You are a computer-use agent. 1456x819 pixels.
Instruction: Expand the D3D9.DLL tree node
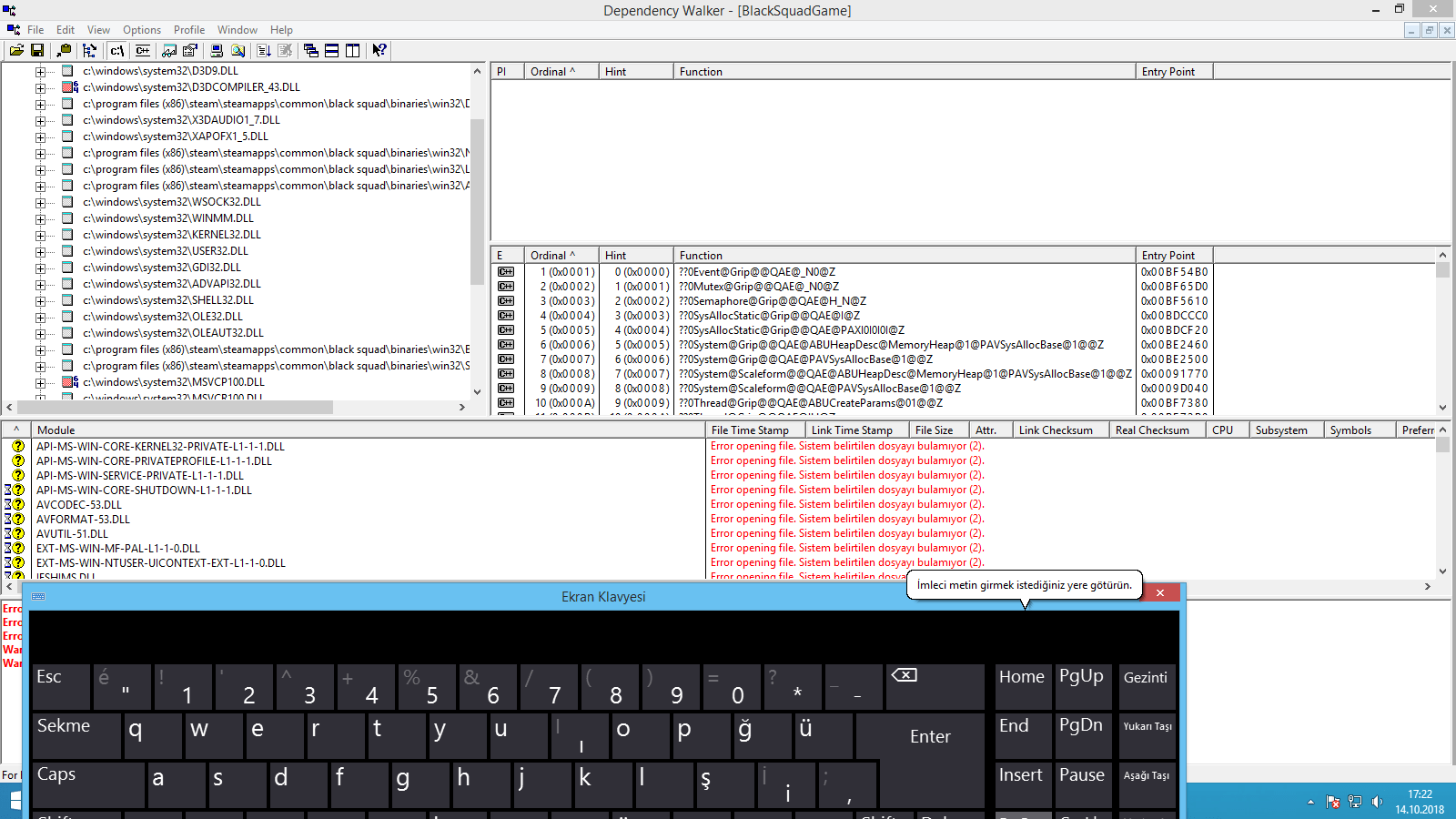pyautogui.click(x=40, y=71)
